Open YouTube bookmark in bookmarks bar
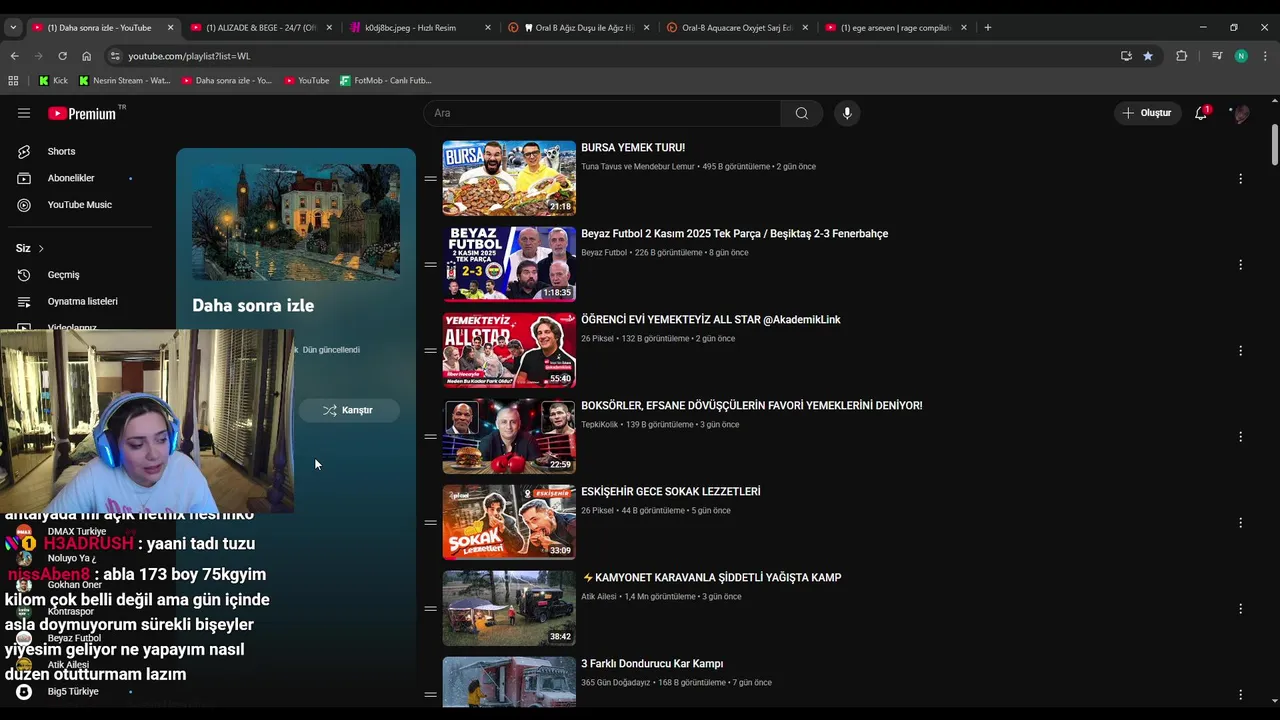The height and width of the screenshot is (720, 1280). tap(306, 80)
